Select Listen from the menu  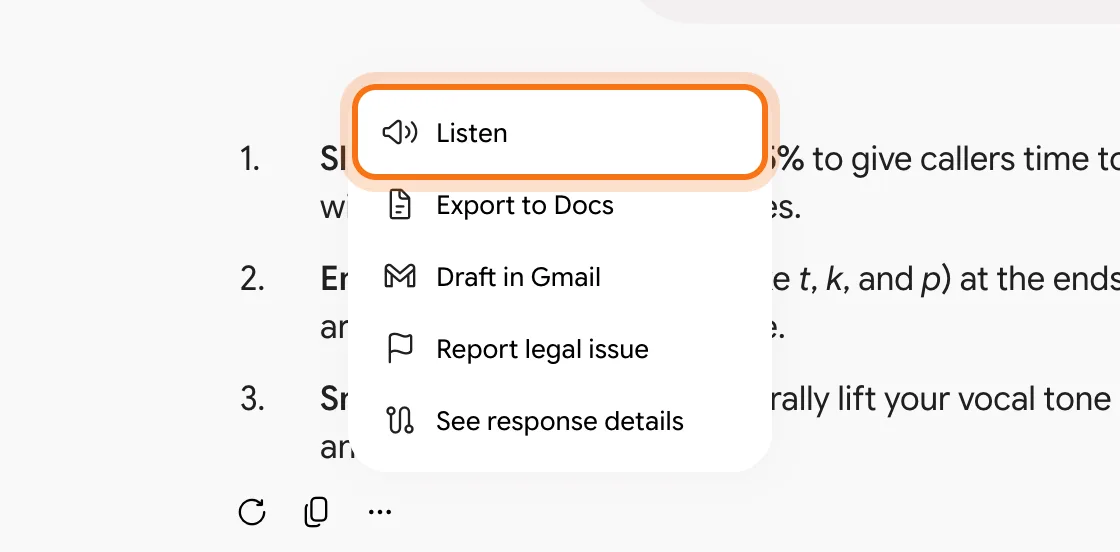561,132
